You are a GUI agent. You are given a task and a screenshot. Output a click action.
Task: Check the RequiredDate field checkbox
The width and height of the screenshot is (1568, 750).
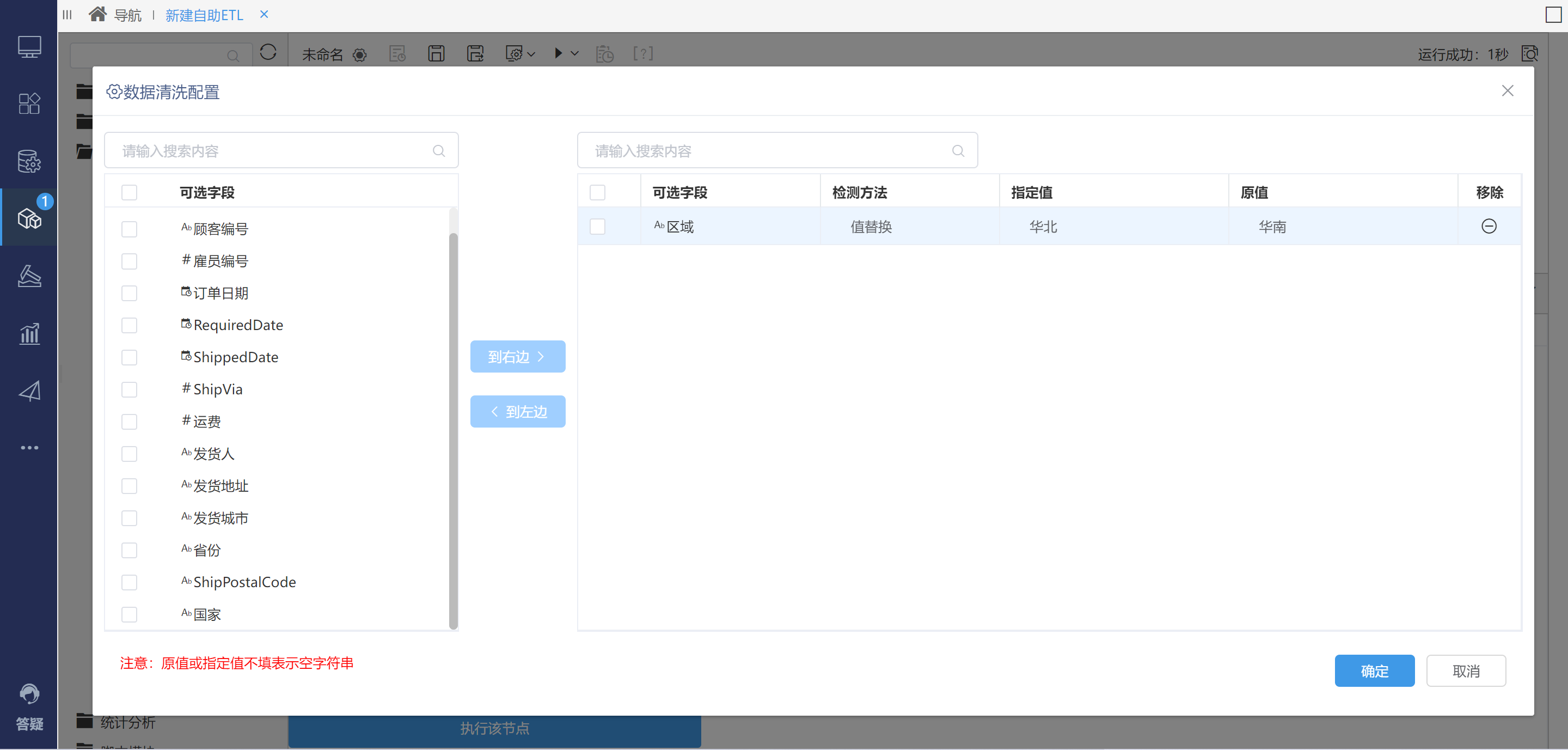click(x=129, y=325)
